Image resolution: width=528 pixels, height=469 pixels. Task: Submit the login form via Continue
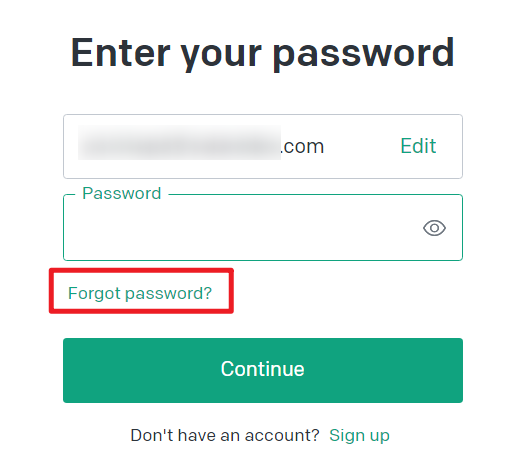(263, 370)
